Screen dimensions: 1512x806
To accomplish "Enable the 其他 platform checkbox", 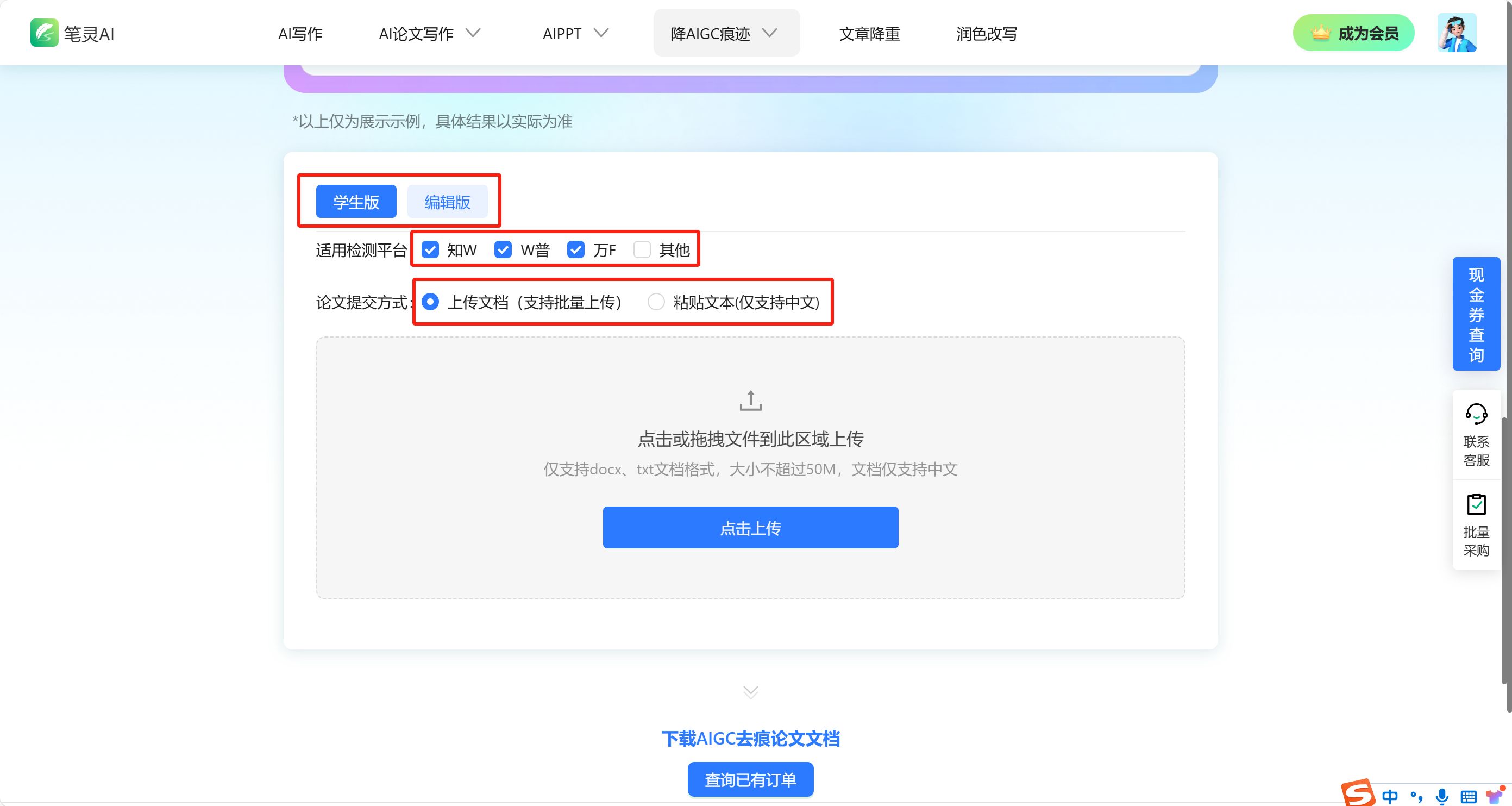I will pos(642,249).
